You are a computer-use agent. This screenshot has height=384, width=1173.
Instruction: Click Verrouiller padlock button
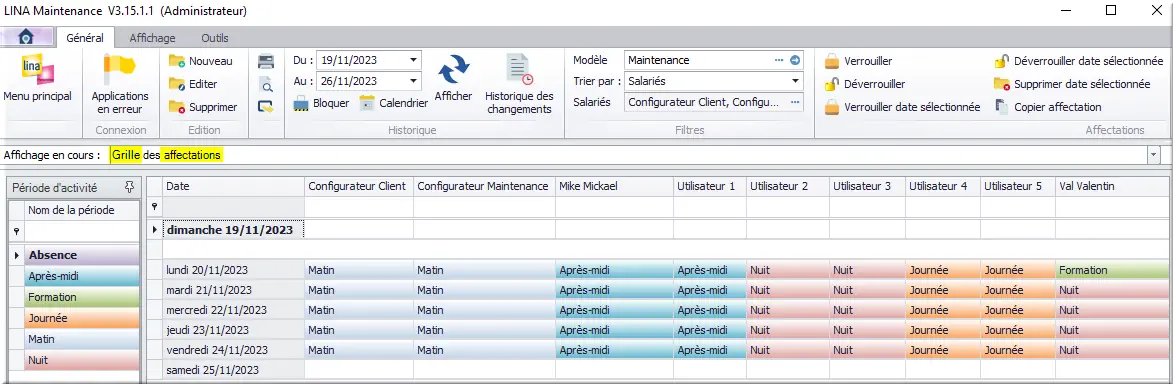tap(858, 61)
